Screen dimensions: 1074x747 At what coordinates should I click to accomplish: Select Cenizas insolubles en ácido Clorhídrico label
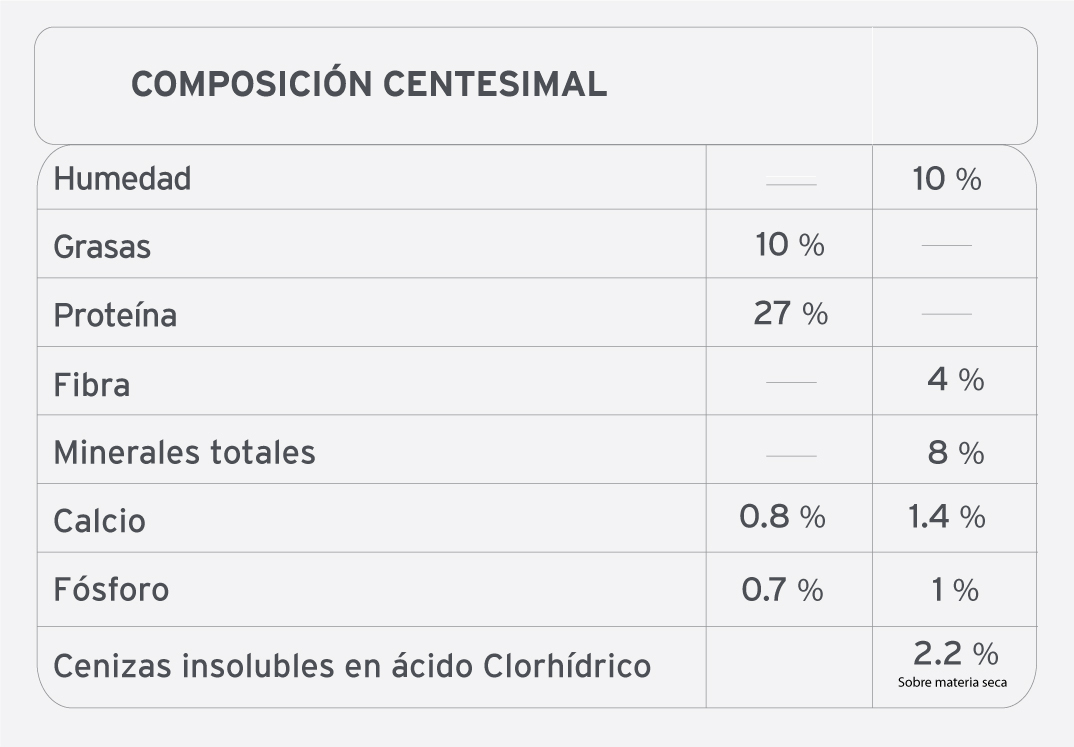352,666
